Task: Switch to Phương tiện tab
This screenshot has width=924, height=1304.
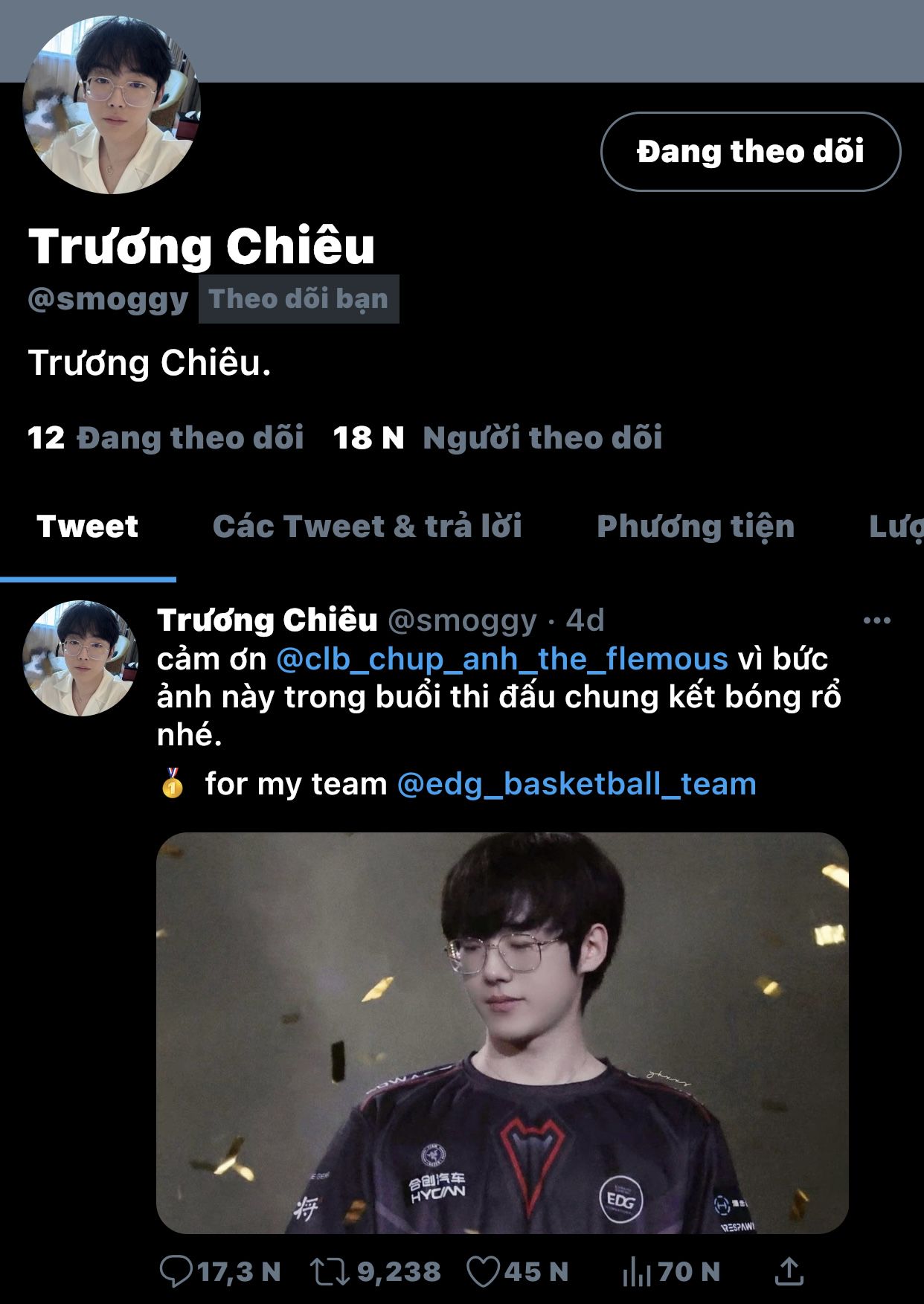Action: (x=696, y=527)
